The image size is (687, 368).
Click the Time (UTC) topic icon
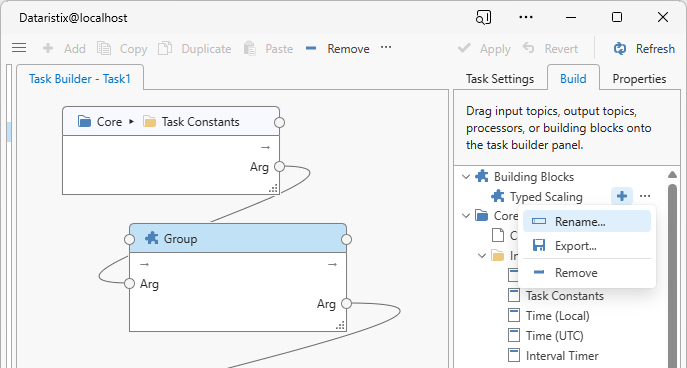pos(513,336)
